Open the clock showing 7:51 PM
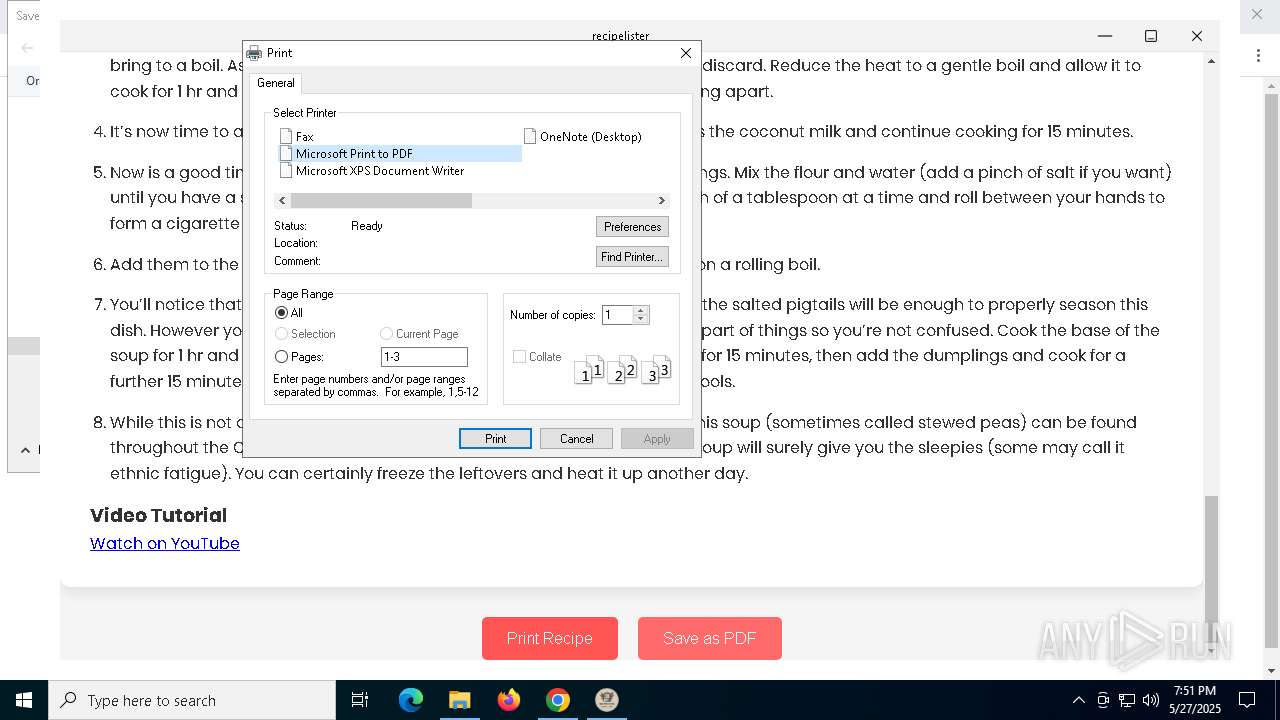This screenshot has height=720, width=1280. 1195,700
